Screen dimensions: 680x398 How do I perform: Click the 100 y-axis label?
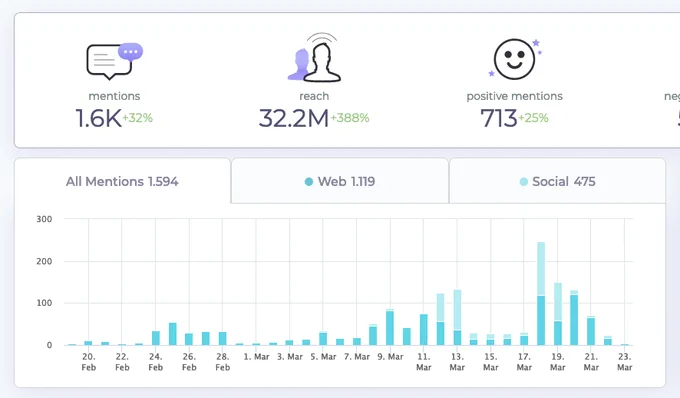point(44,303)
